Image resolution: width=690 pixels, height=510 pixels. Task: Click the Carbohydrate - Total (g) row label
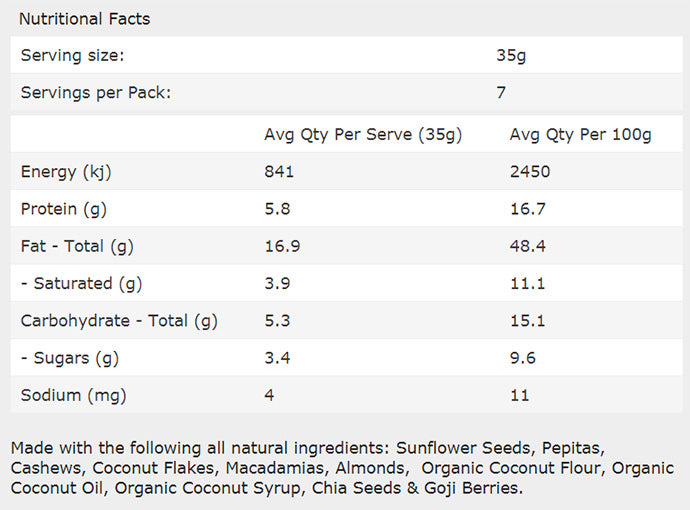click(x=119, y=321)
